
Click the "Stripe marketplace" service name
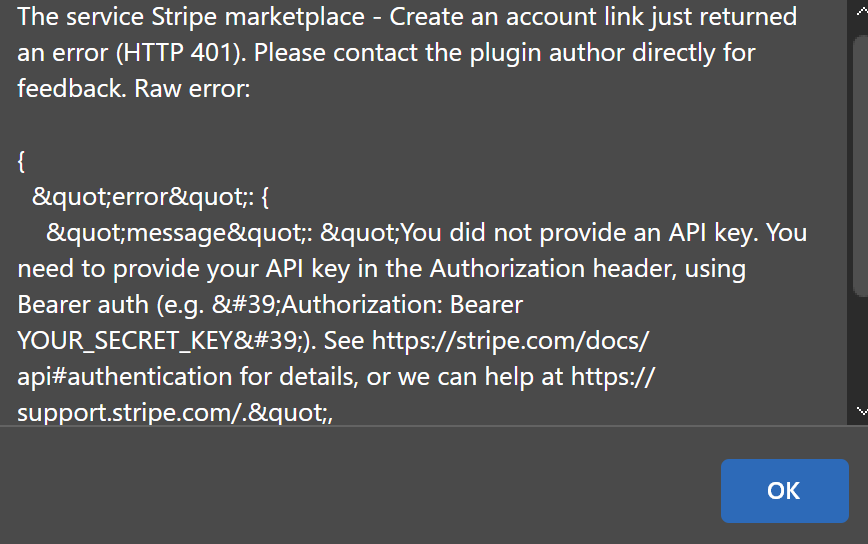coord(258,17)
